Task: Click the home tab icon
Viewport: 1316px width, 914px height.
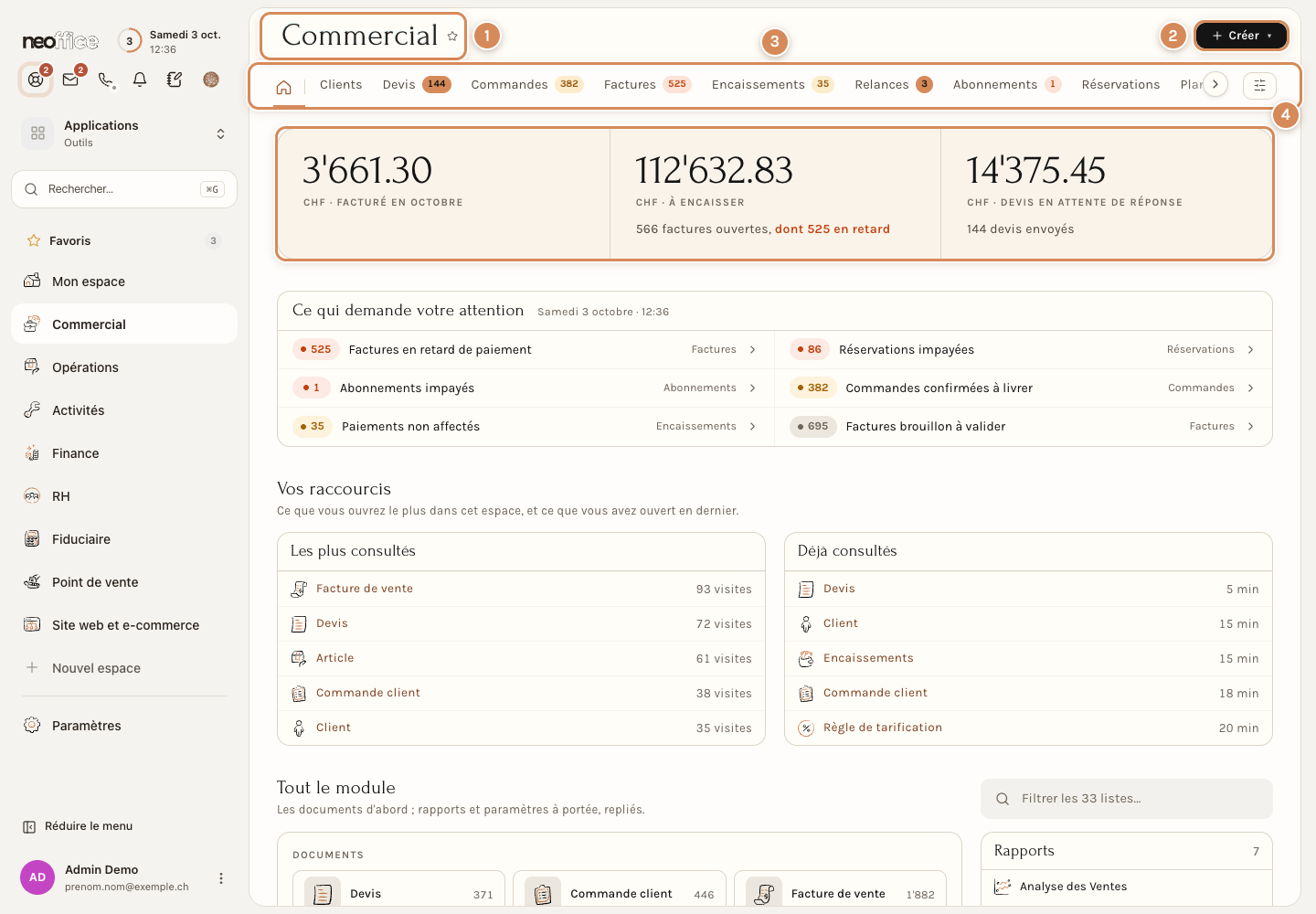Action: (283, 87)
